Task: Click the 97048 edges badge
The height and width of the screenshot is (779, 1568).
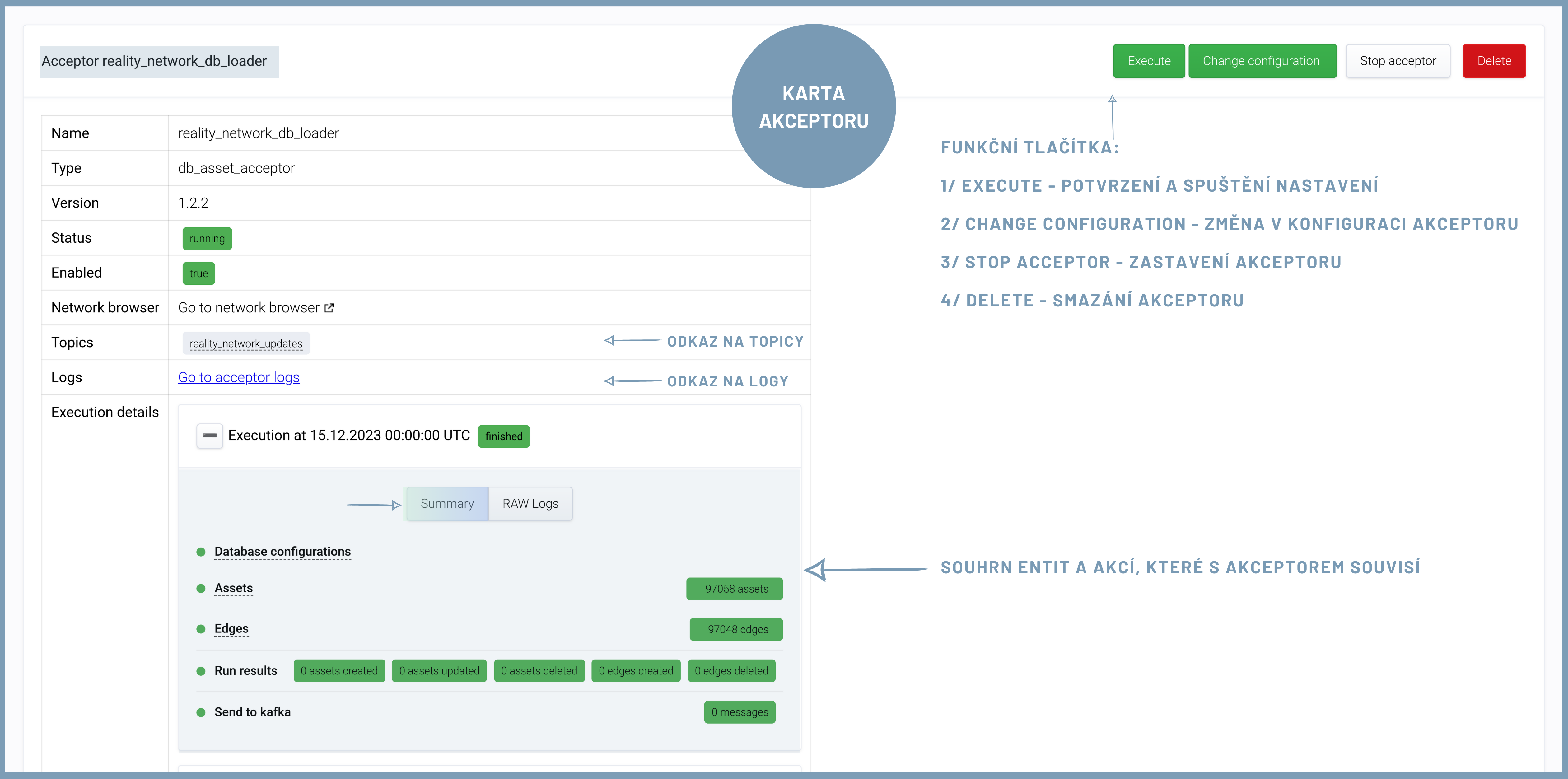Action: [736, 629]
